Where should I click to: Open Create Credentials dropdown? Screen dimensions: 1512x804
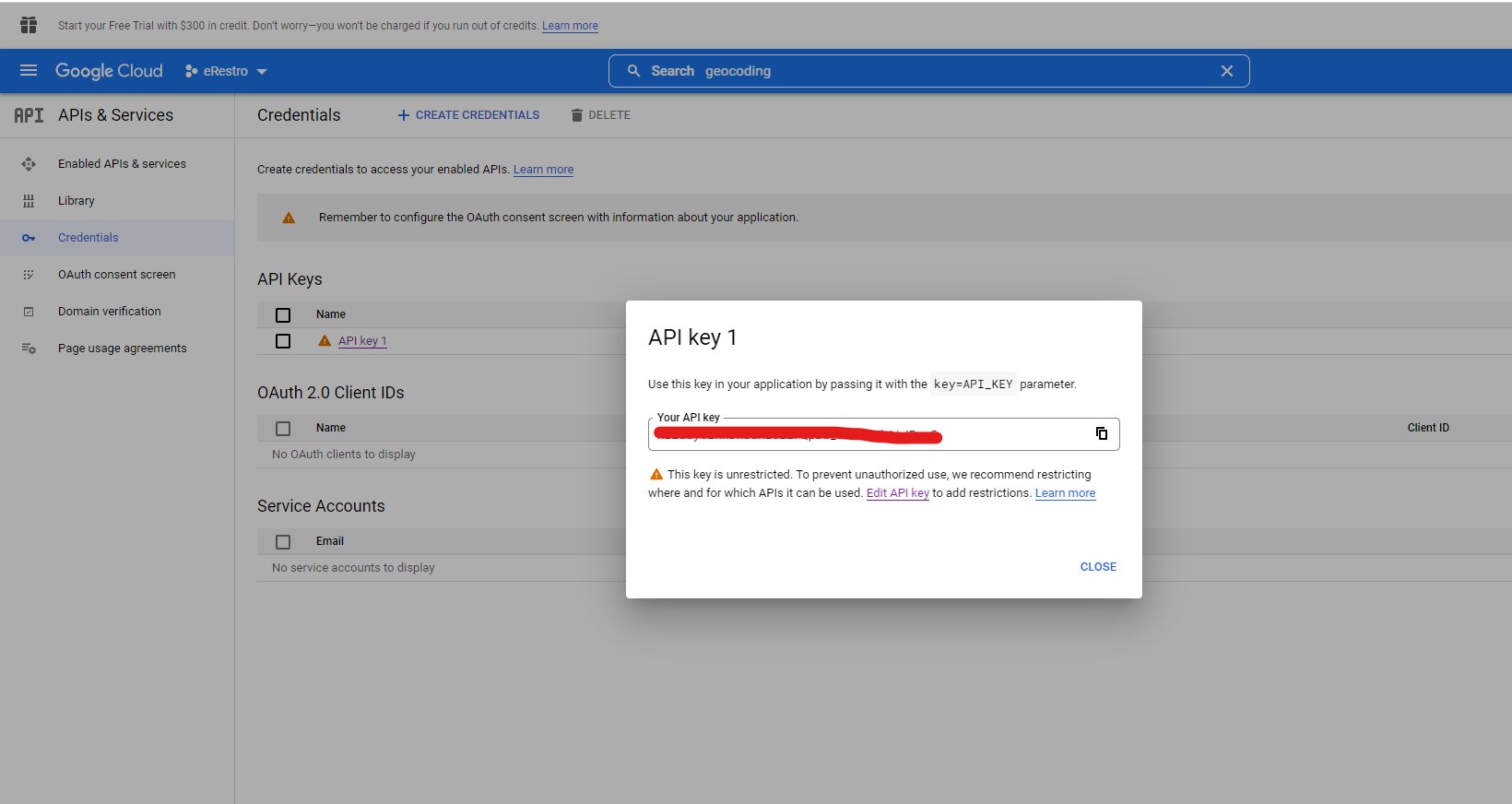click(468, 115)
